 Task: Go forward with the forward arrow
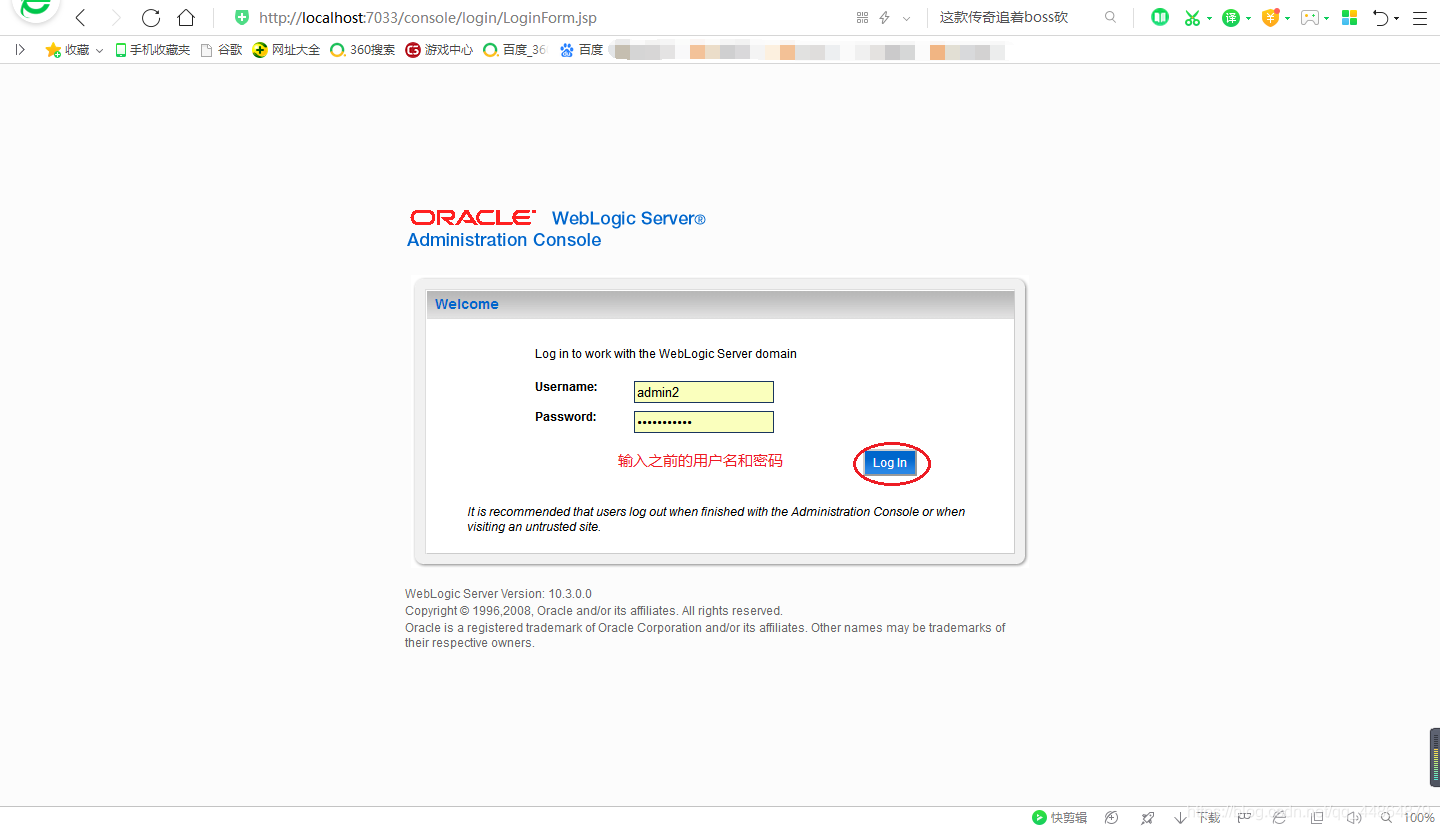click(x=115, y=18)
